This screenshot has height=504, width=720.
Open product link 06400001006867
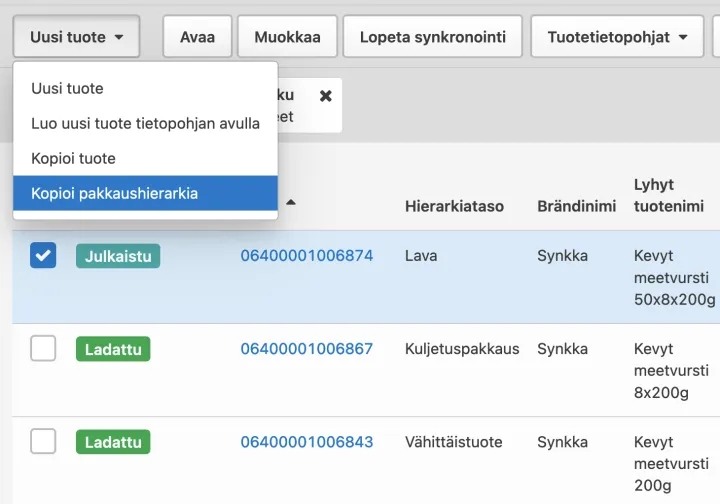coord(306,349)
